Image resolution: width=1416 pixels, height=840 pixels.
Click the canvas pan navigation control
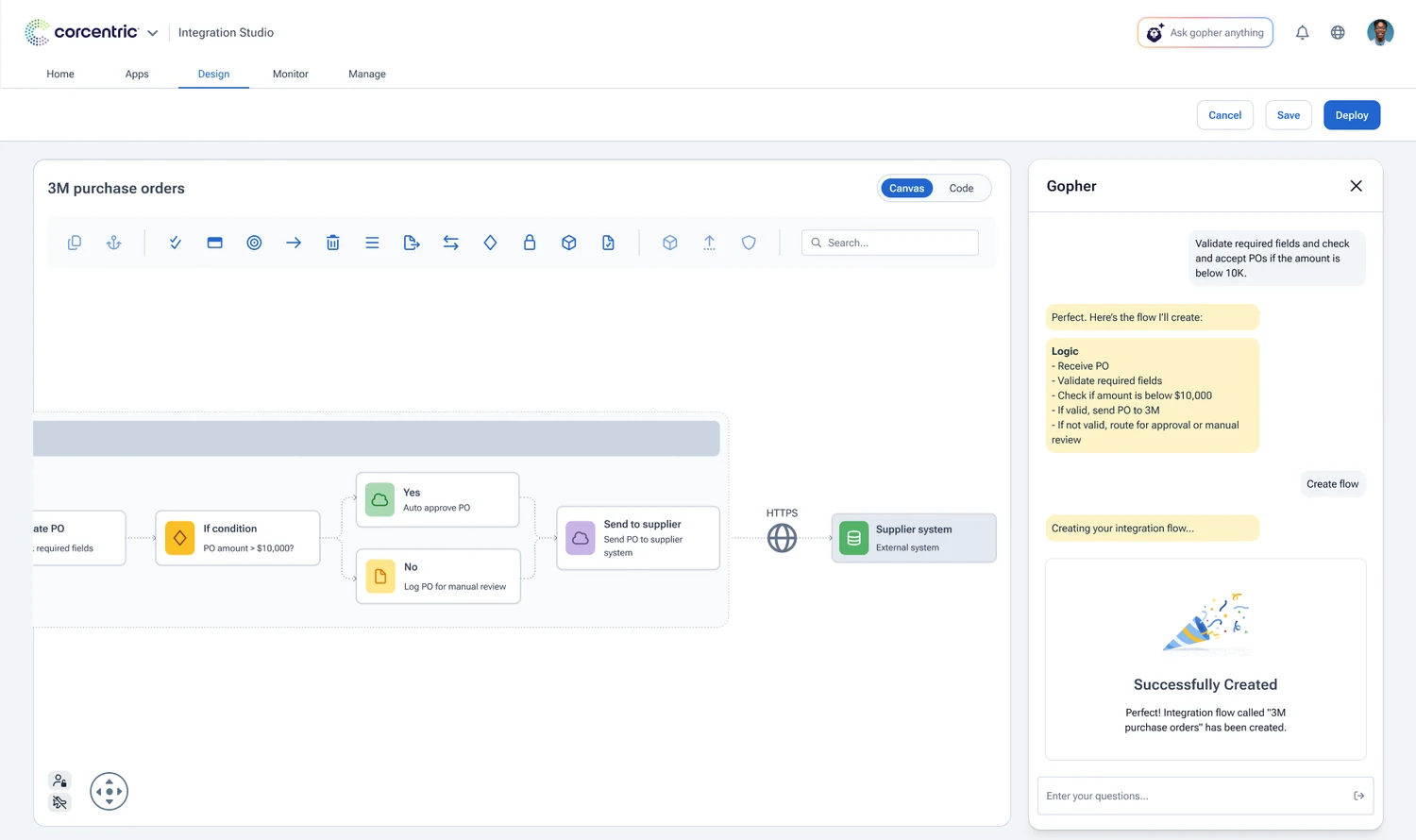[x=109, y=791]
